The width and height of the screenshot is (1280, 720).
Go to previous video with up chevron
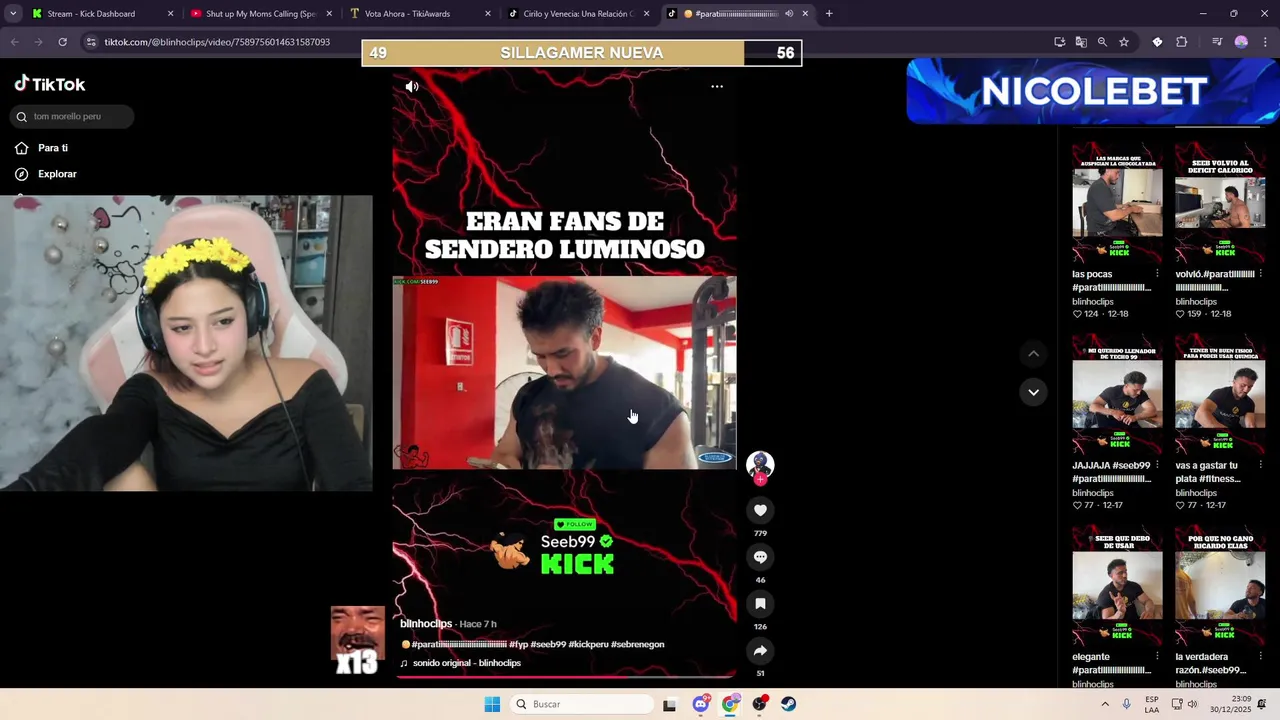[1033, 354]
